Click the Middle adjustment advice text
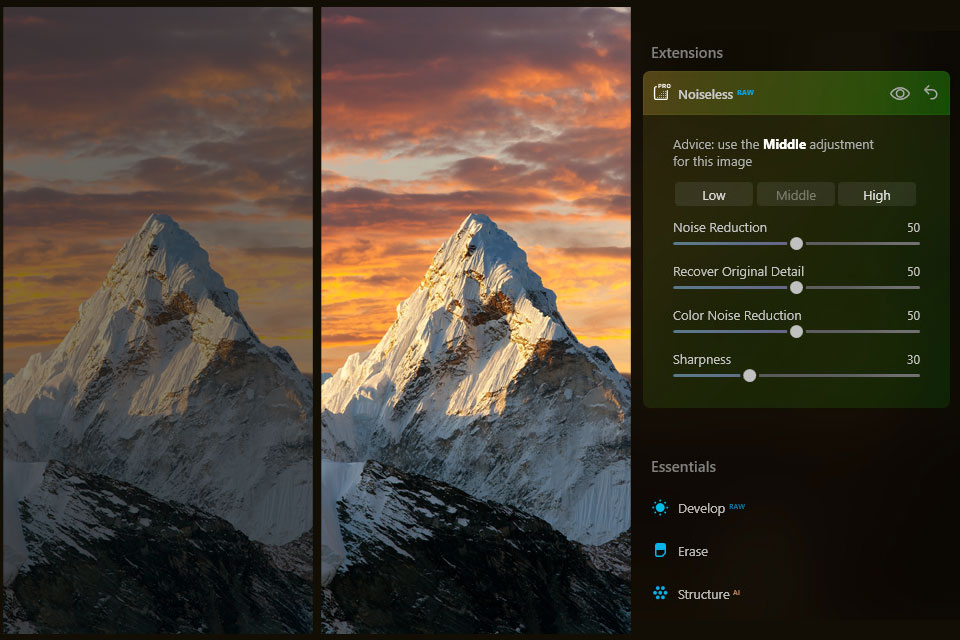Image resolution: width=960 pixels, height=640 pixels. coord(773,153)
